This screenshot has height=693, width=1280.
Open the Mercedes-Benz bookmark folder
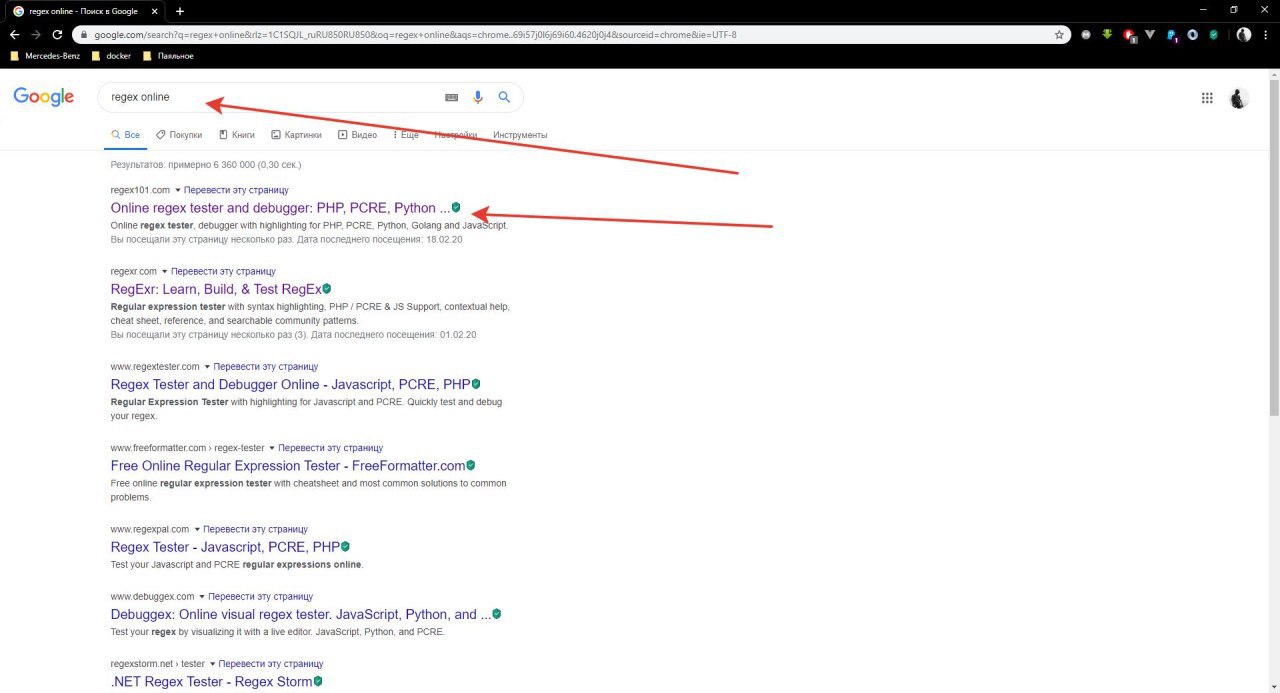pyautogui.click(x=45, y=56)
